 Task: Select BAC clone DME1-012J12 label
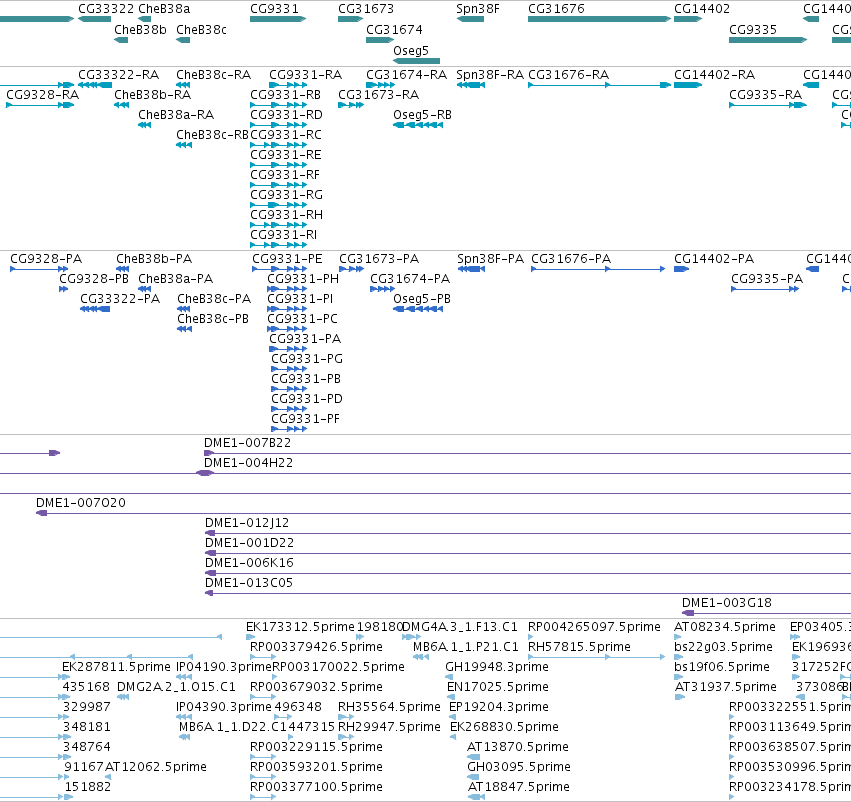pyautogui.click(x=247, y=523)
